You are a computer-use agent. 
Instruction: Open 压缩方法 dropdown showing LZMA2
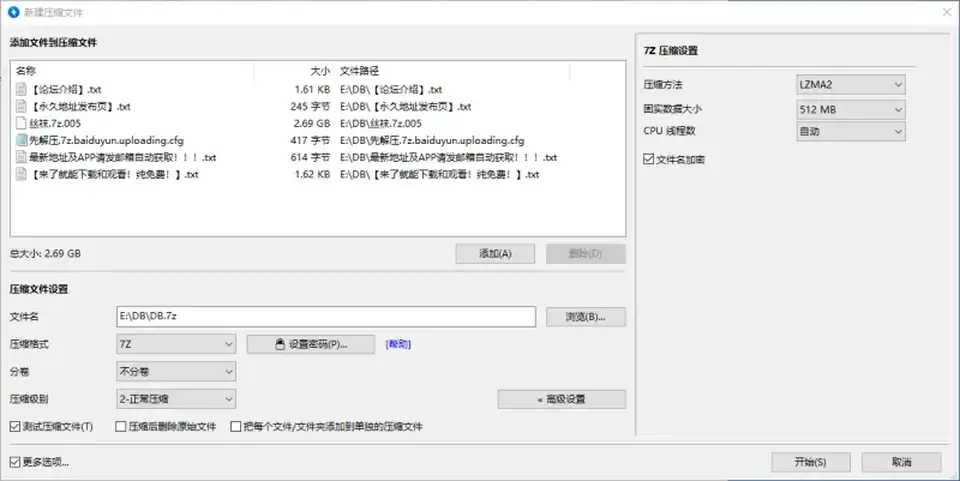tap(850, 84)
